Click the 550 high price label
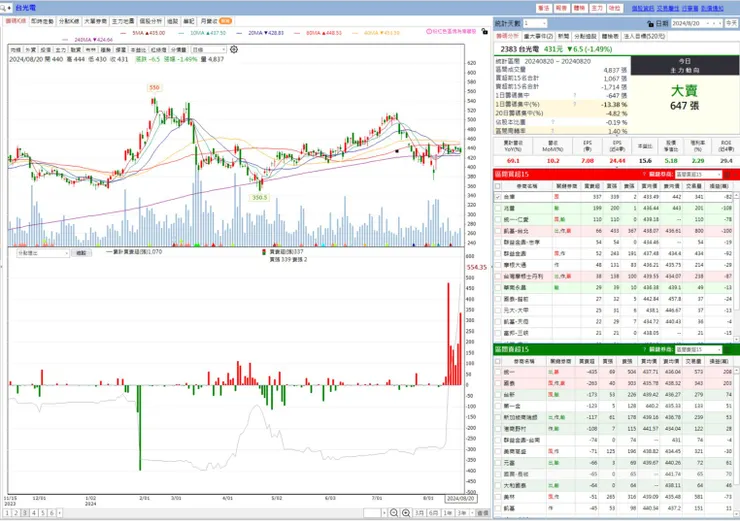The width and height of the screenshot is (740, 521). pyautogui.click(x=154, y=87)
